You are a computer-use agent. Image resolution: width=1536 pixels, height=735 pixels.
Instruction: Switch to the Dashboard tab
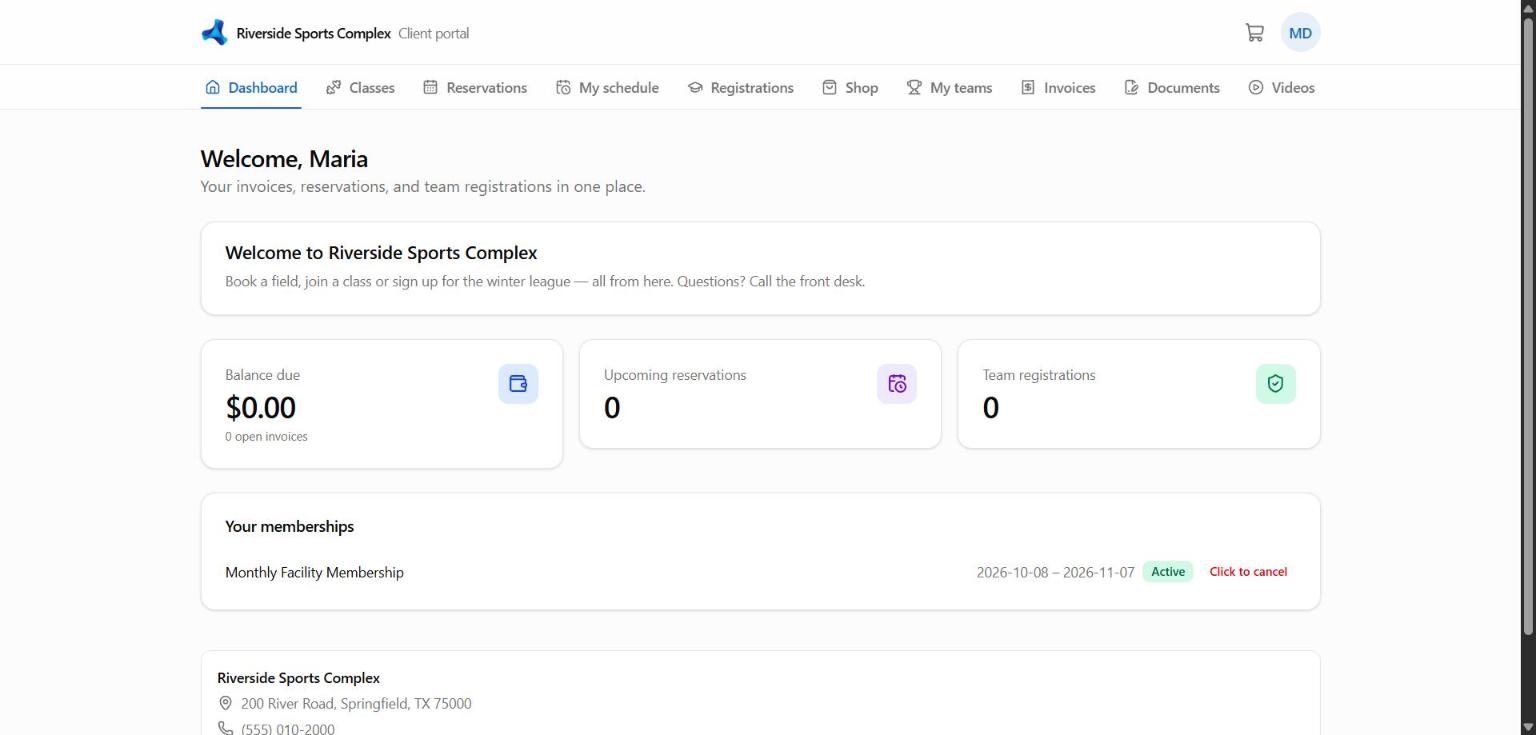click(x=251, y=88)
